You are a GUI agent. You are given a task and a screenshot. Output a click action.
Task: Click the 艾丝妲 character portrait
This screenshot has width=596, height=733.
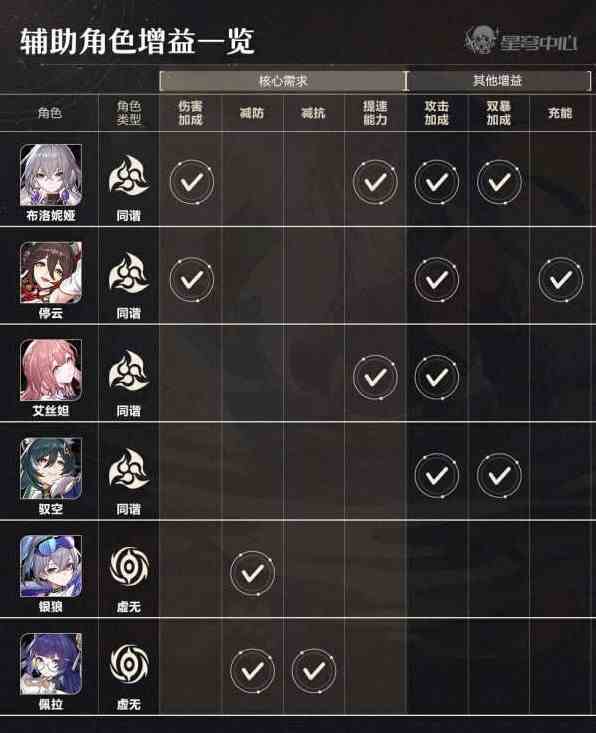(51, 370)
